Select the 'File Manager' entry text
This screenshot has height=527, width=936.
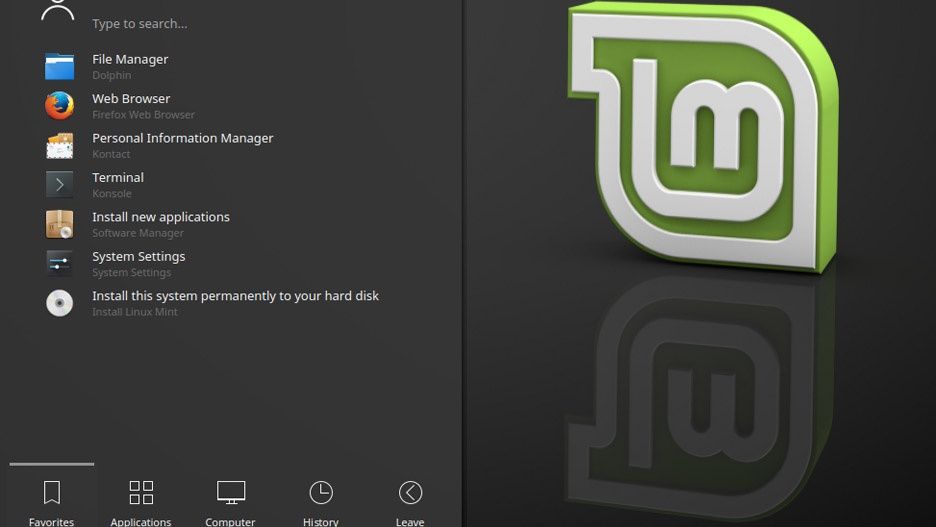click(130, 59)
